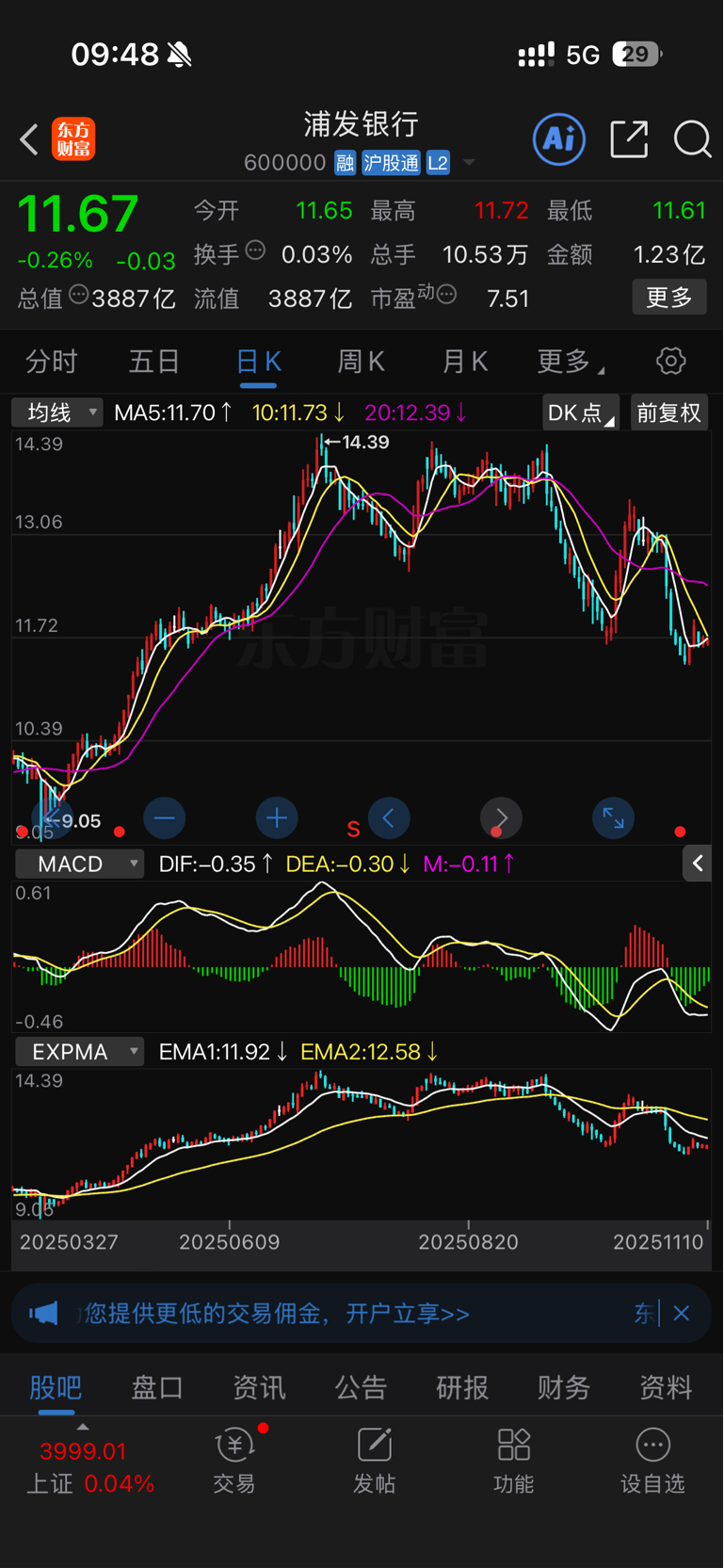Select 日K tab
This screenshot has width=724, height=1568.
pyautogui.click(x=258, y=361)
